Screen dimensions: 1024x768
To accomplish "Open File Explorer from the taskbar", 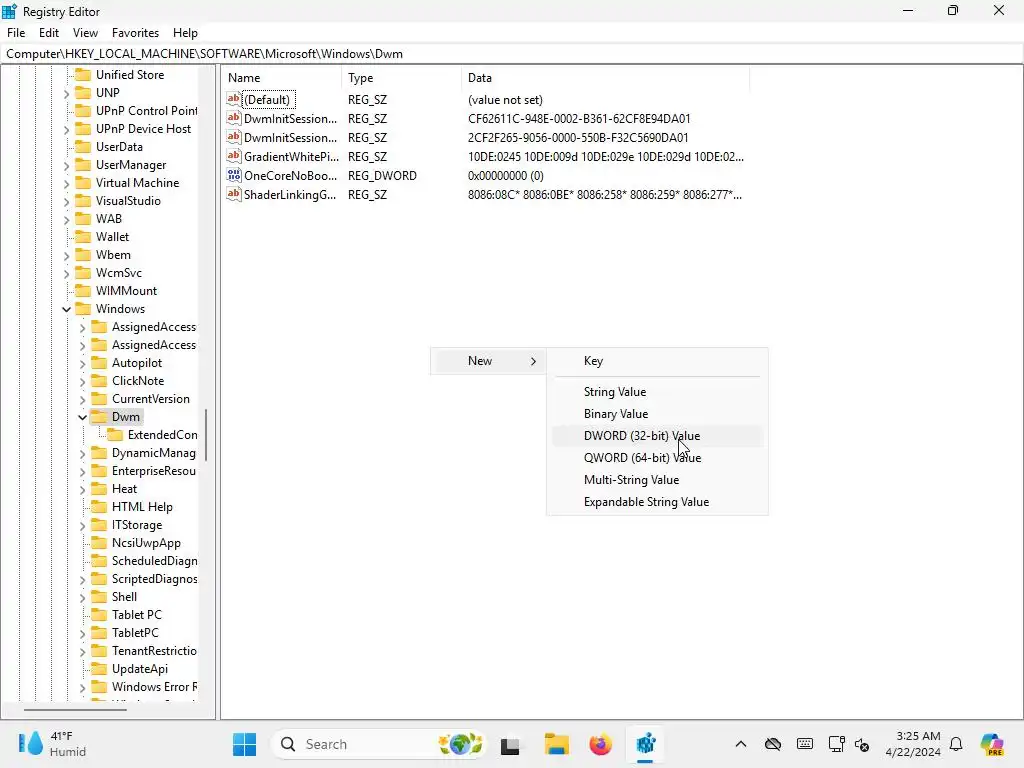I will (x=556, y=744).
